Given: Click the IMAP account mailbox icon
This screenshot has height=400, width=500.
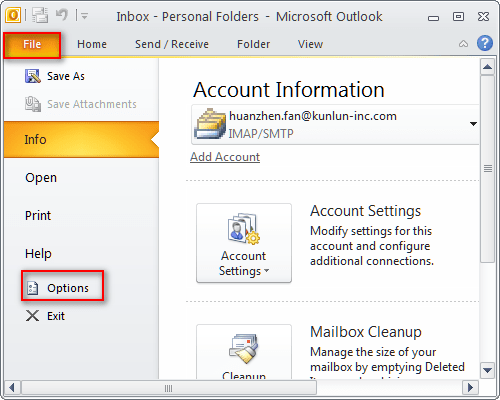Looking at the screenshot, I should pos(210,124).
